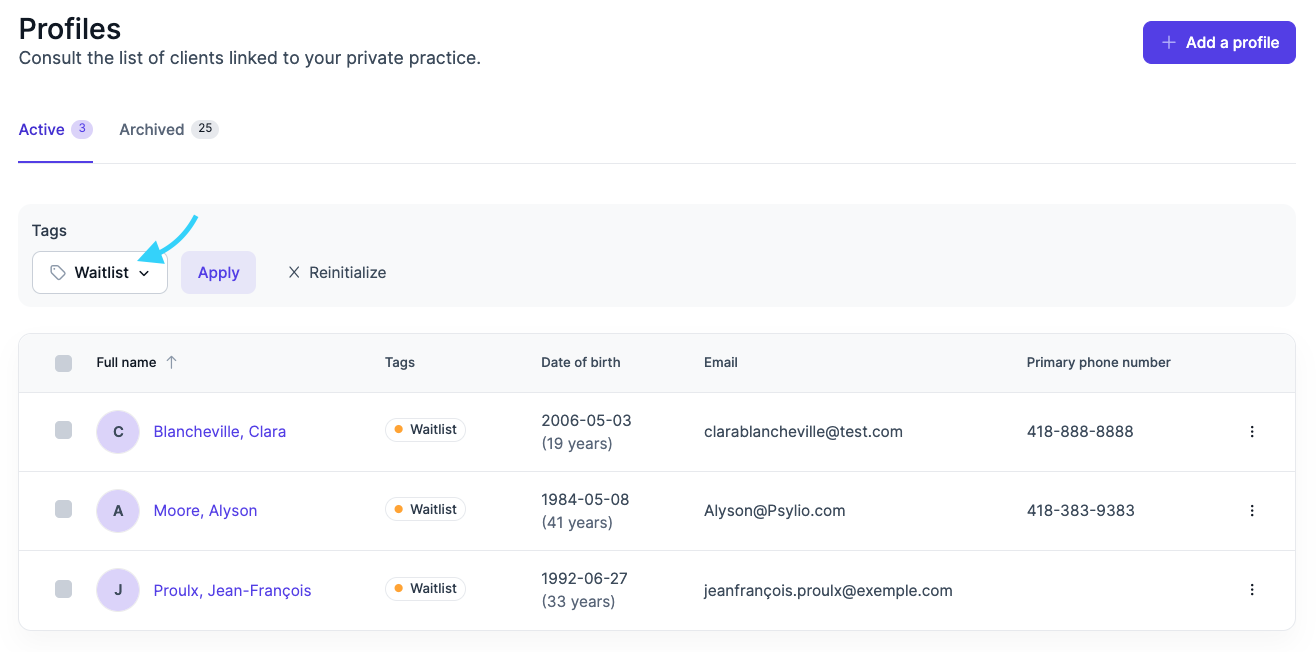Click the X icon beside Reinitialize
Image resolution: width=1316 pixels, height=652 pixels.
click(x=294, y=272)
